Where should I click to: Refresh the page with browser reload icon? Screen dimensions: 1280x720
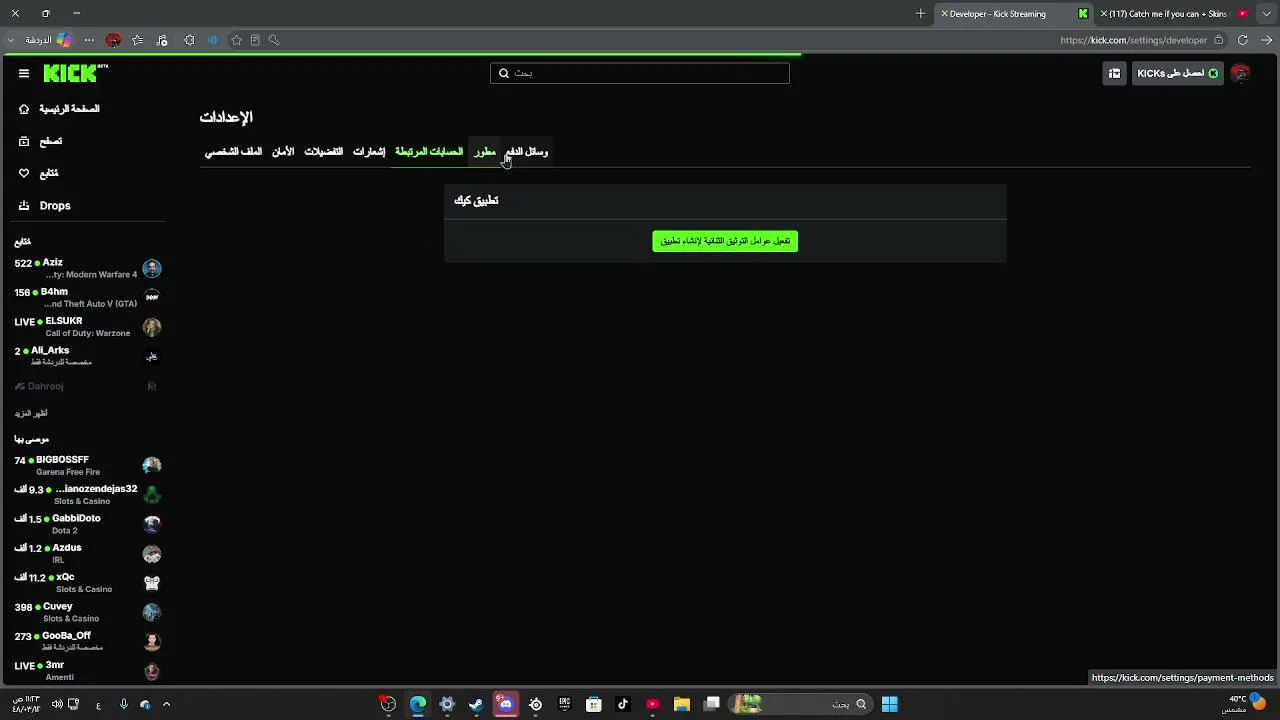[x=1242, y=40]
